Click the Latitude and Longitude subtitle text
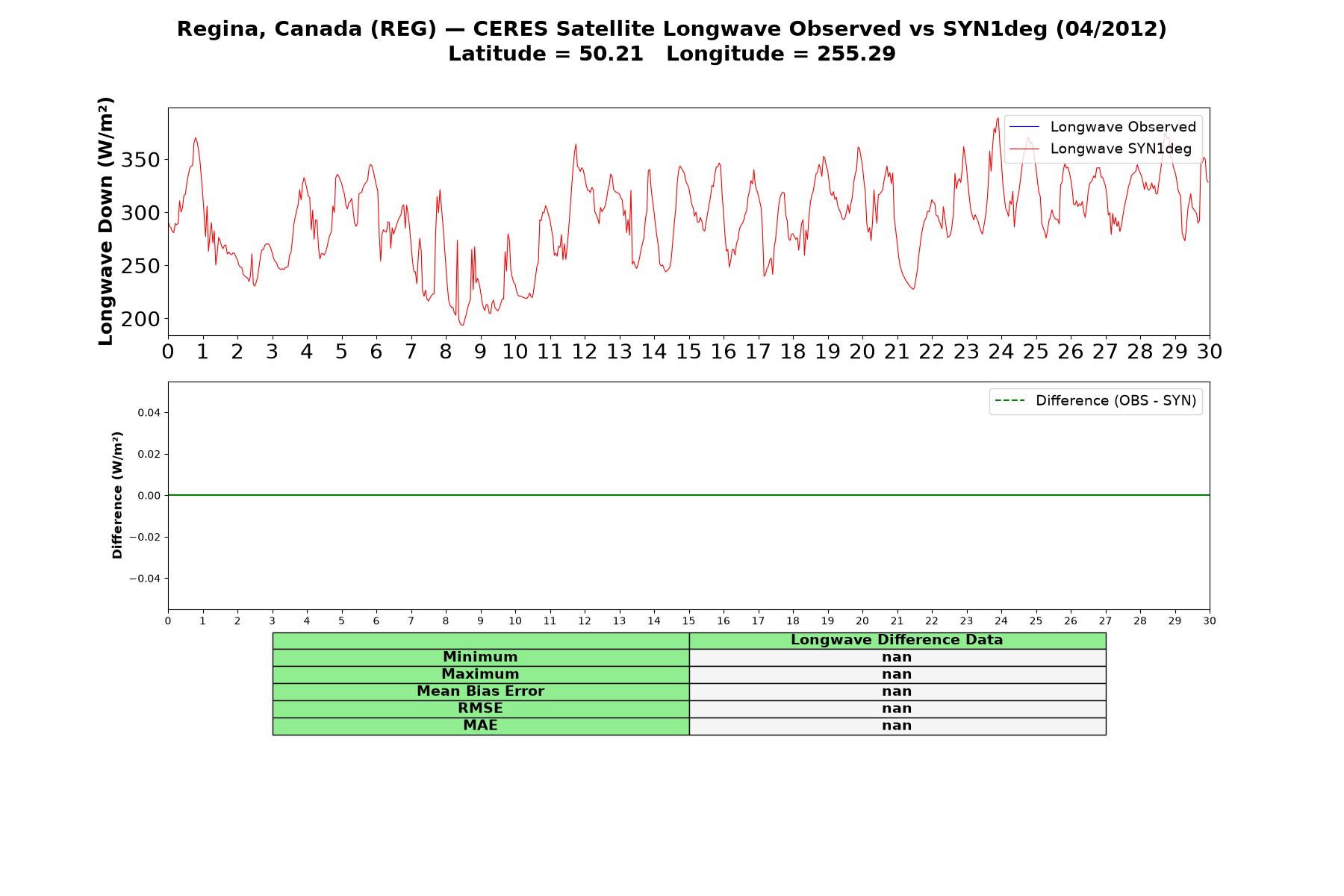 click(672, 54)
